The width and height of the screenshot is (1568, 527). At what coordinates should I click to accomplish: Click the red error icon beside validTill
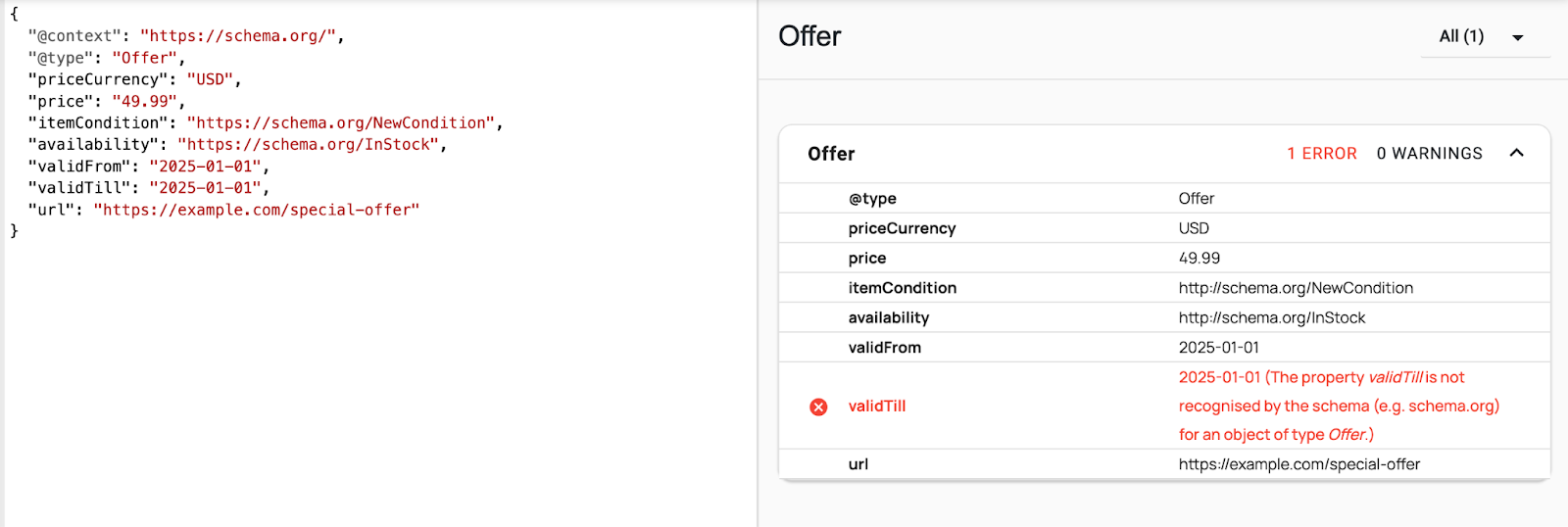[x=818, y=407]
